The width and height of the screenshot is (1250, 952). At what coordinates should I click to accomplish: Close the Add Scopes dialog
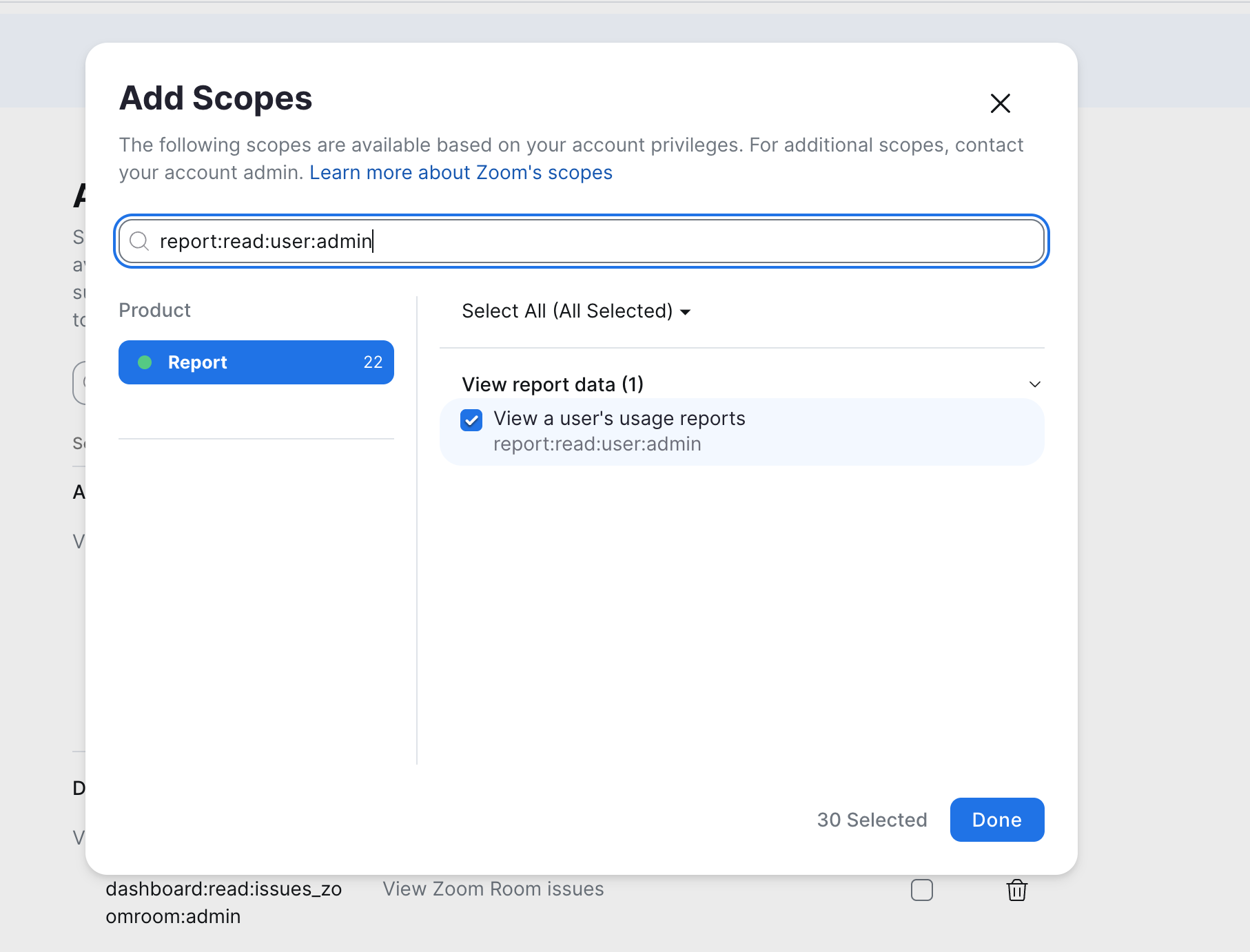pyautogui.click(x=1000, y=103)
